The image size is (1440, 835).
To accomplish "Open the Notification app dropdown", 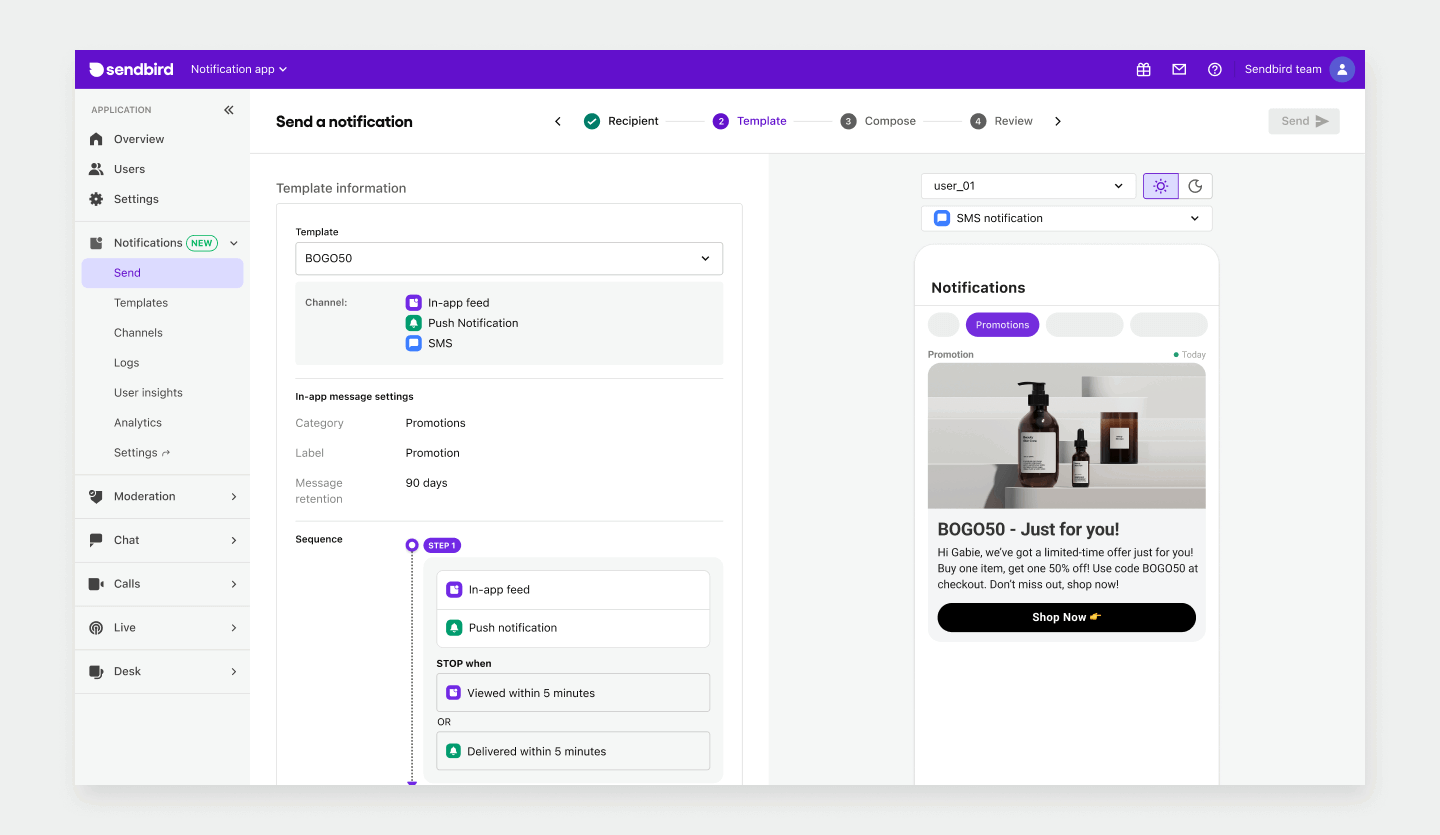I will coord(239,69).
